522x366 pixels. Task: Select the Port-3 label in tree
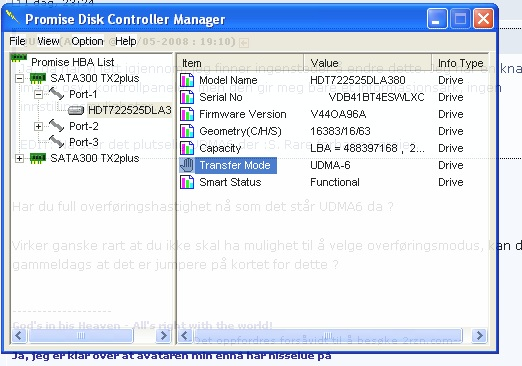(x=84, y=142)
